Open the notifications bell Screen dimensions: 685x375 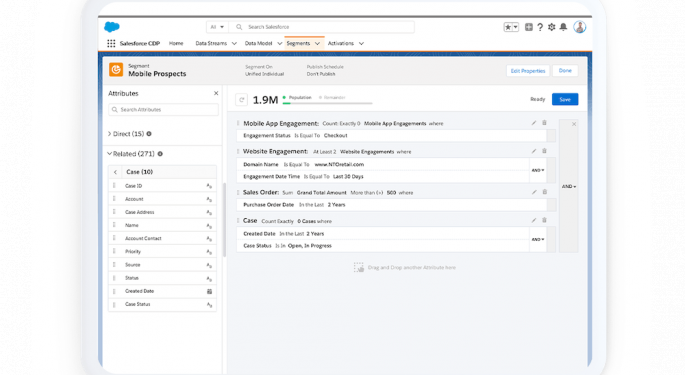[564, 27]
